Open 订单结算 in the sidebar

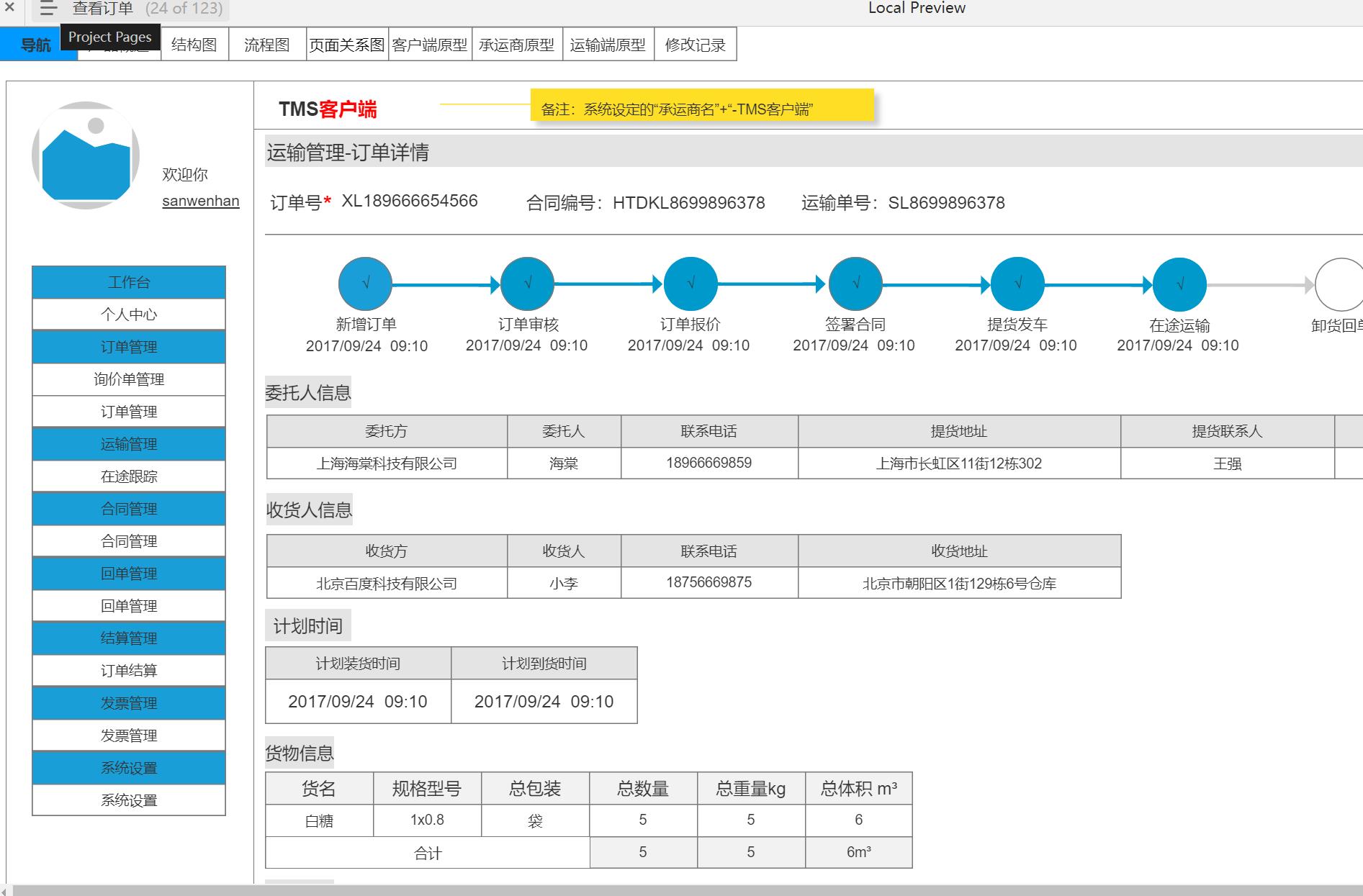(129, 671)
